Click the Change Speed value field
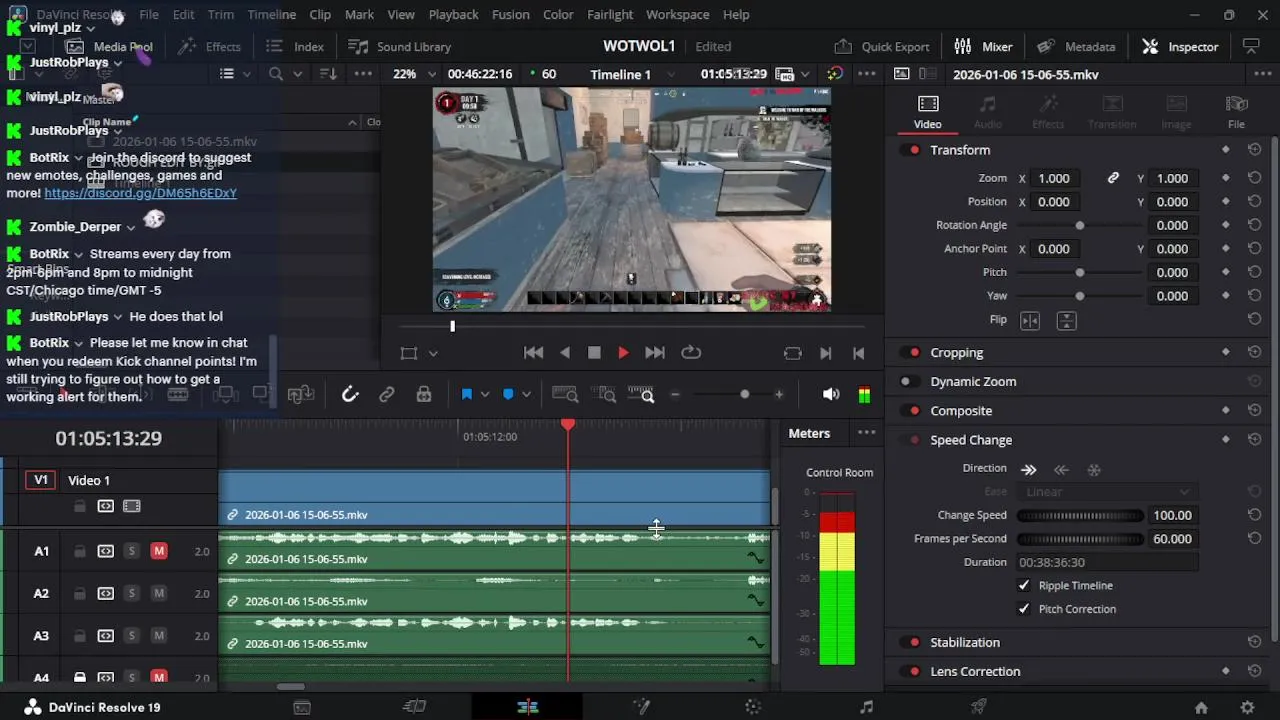This screenshot has width=1280, height=720. point(1172,516)
